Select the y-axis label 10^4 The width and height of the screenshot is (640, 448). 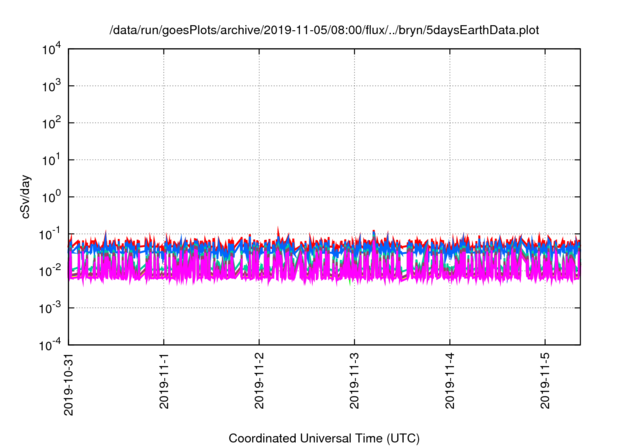[x=52, y=50]
